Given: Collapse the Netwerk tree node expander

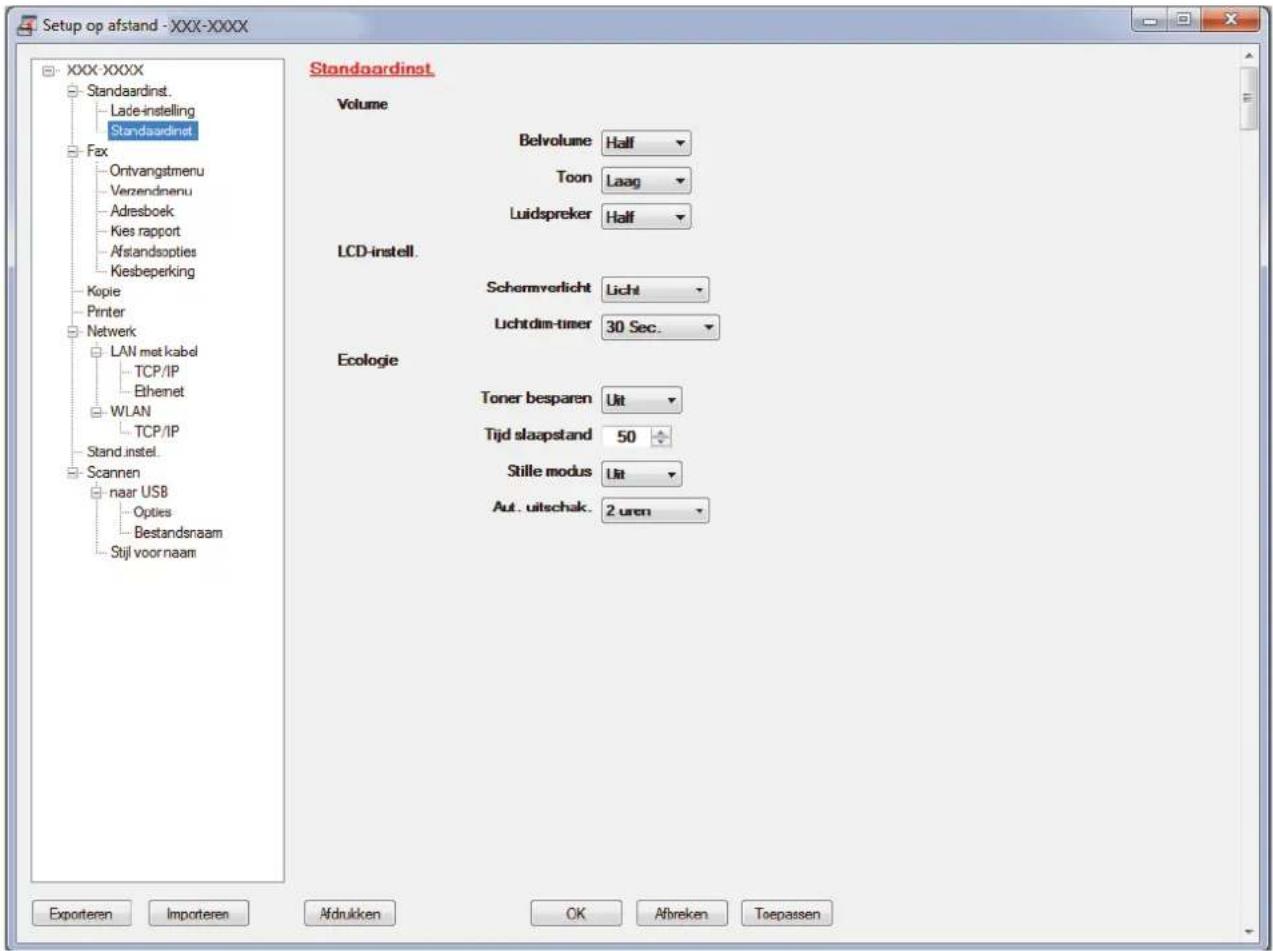Looking at the screenshot, I should [x=71, y=331].
